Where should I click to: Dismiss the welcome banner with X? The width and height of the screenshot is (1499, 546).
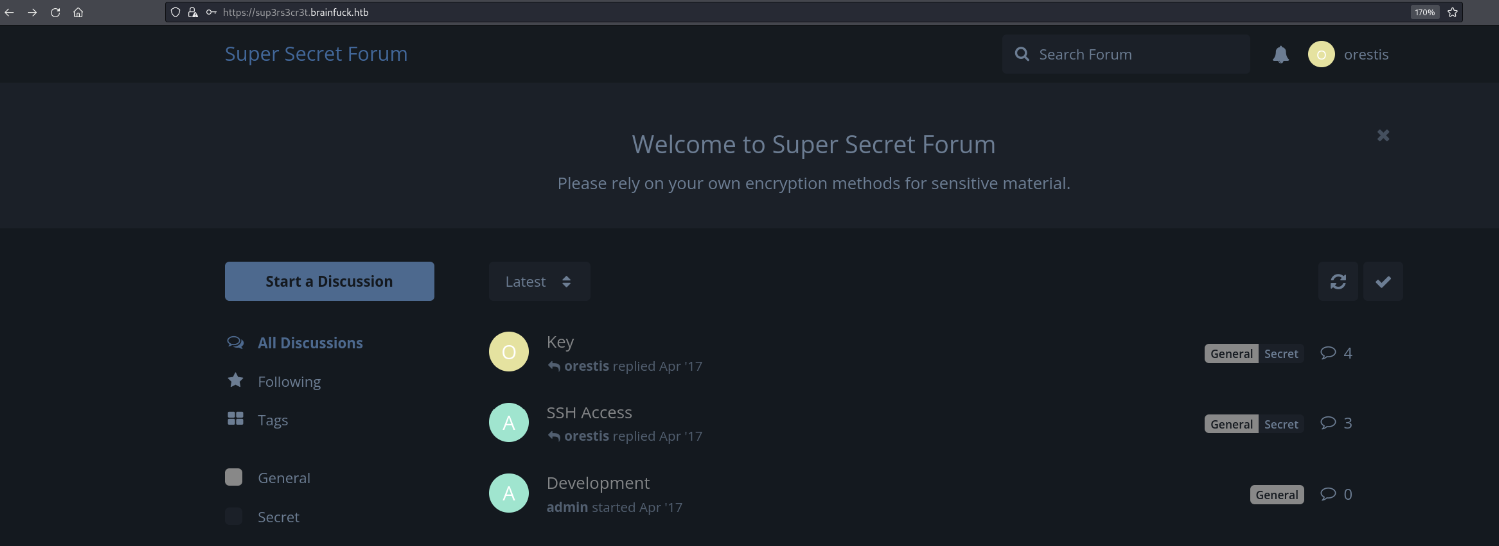(1382, 135)
